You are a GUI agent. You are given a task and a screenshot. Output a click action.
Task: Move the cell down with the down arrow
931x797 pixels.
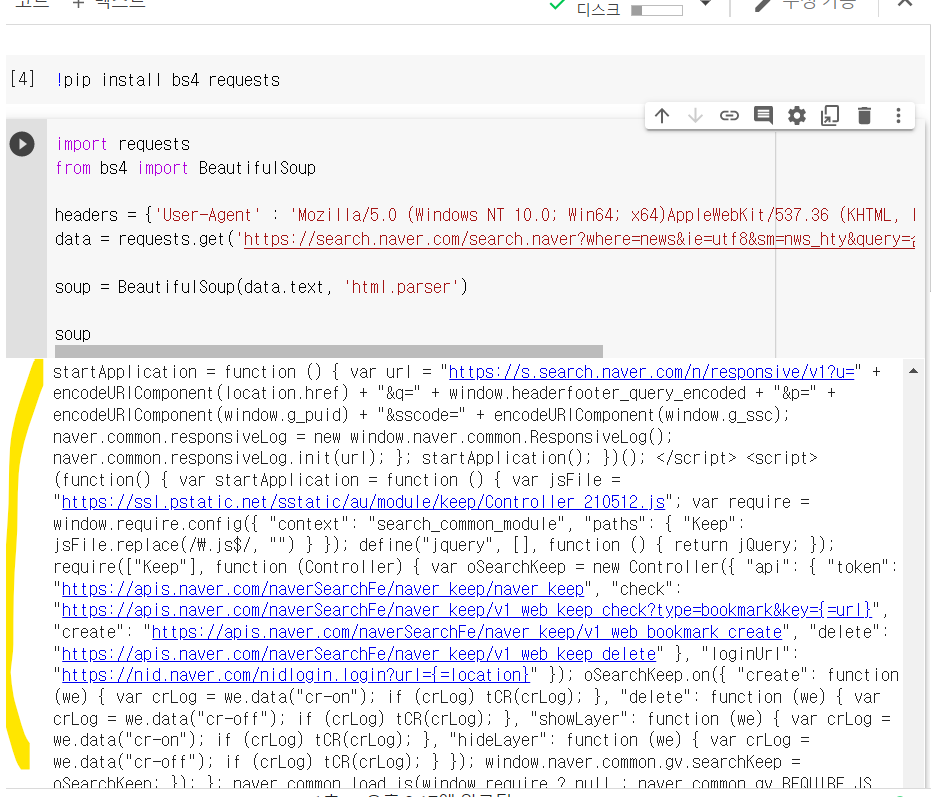[x=695, y=115]
